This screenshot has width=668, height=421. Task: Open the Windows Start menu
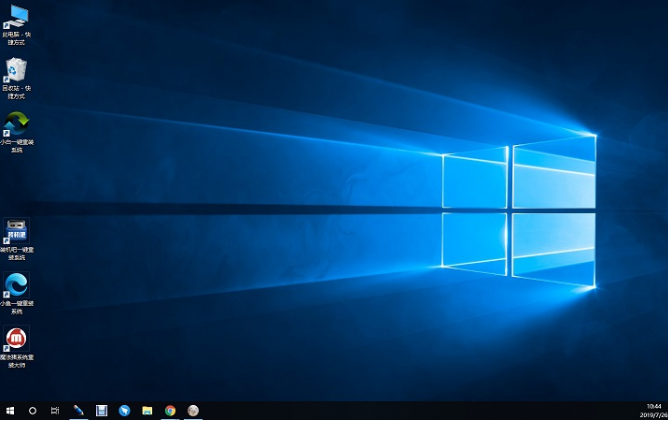point(10,411)
